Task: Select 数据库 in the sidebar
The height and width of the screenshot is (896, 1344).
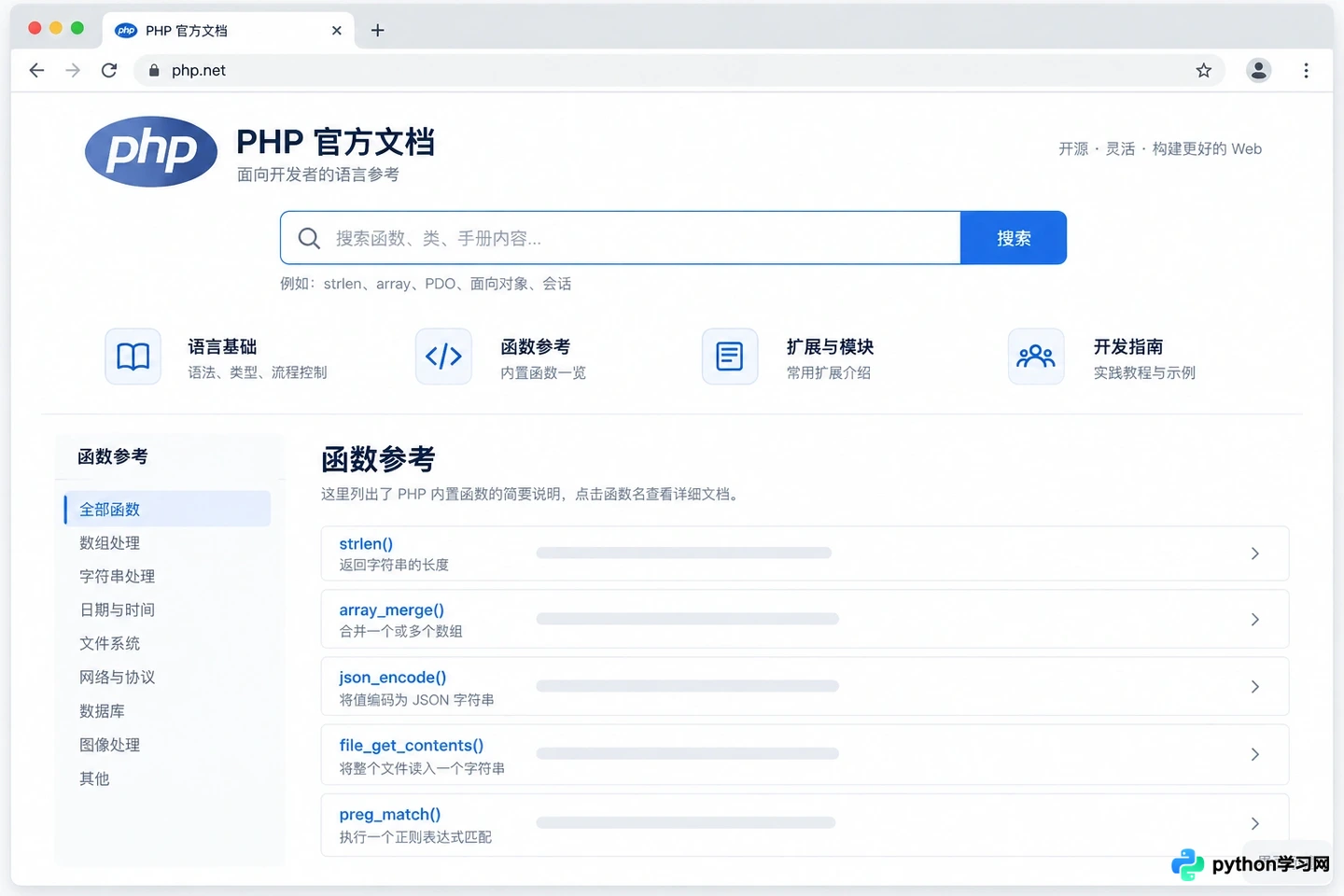Action: tap(102, 710)
